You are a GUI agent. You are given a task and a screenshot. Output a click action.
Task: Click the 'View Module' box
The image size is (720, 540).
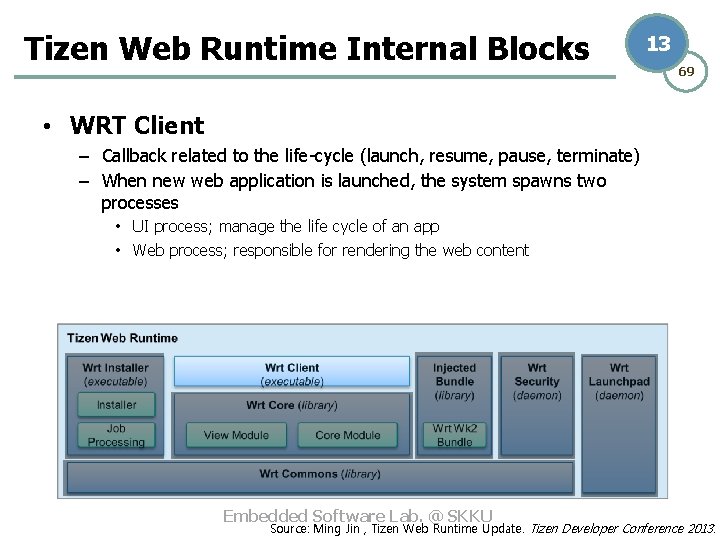click(x=236, y=435)
